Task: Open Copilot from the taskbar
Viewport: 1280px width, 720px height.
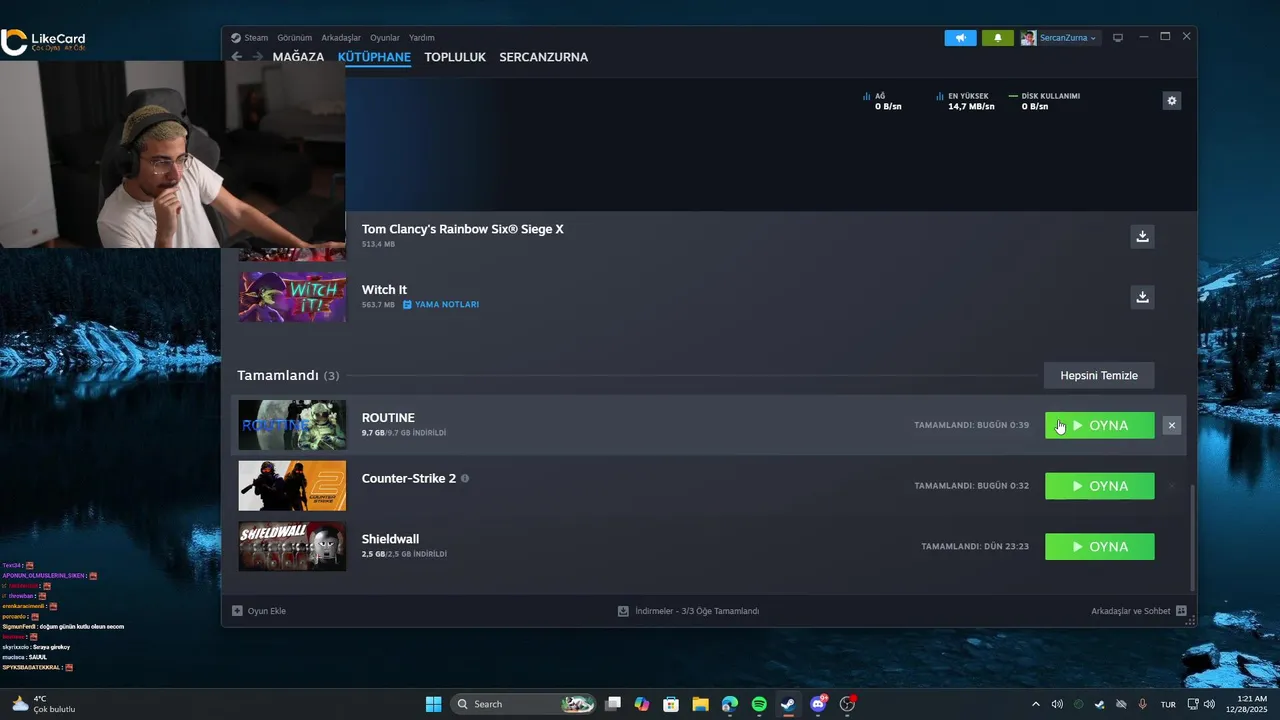Action: [642, 704]
